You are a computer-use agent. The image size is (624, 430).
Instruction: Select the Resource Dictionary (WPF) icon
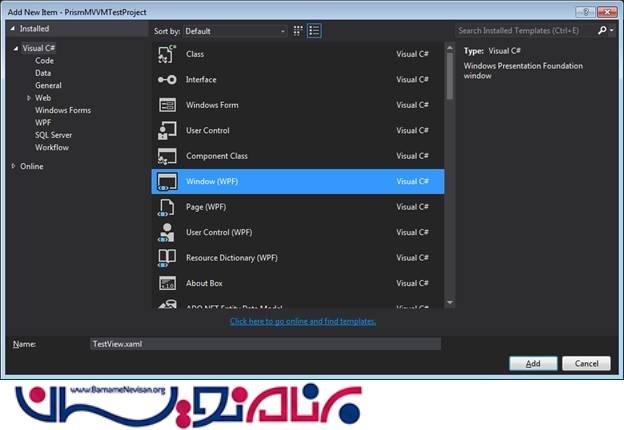point(167,258)
